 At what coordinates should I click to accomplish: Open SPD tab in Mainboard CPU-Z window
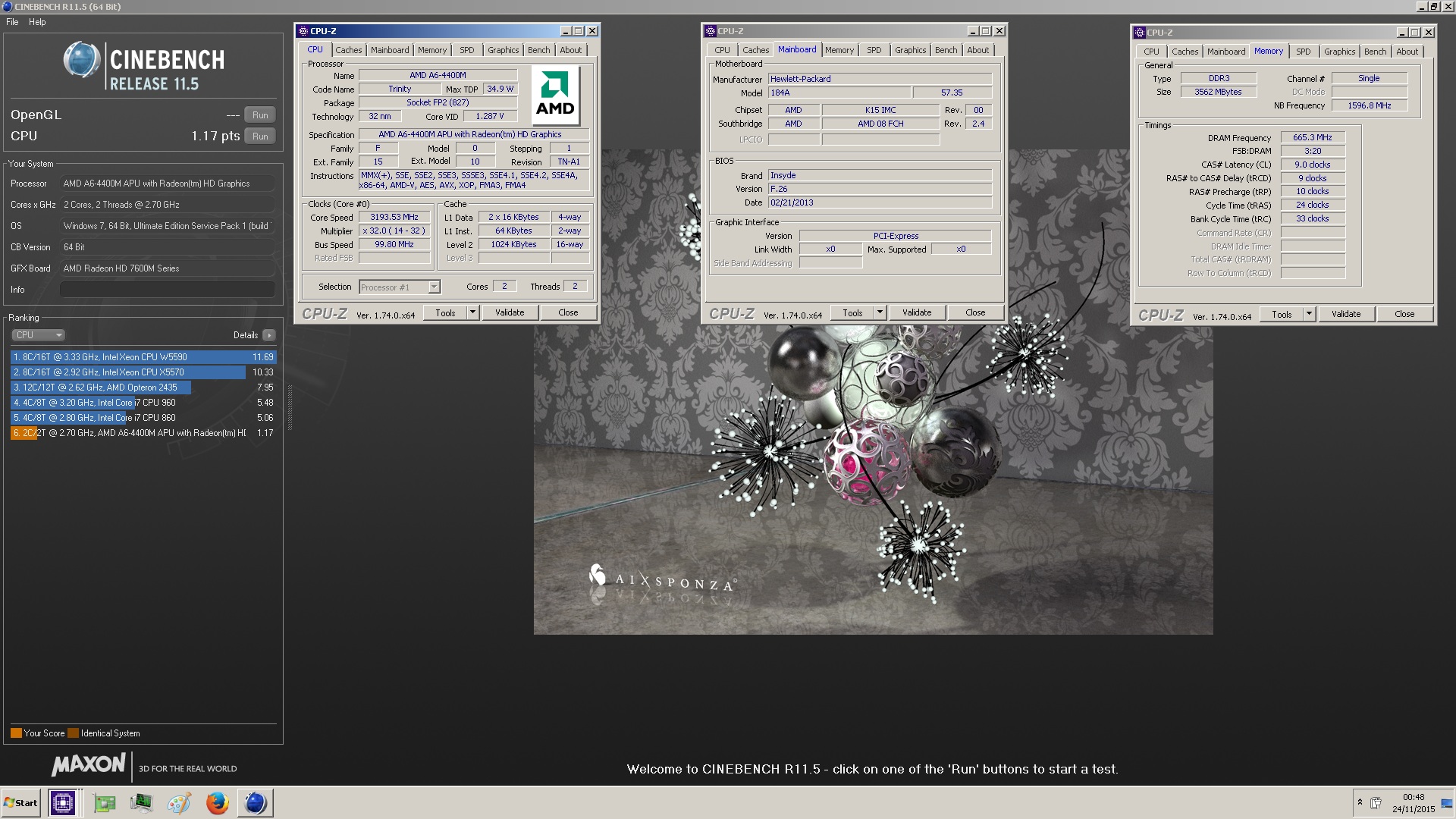coord(874,50)
